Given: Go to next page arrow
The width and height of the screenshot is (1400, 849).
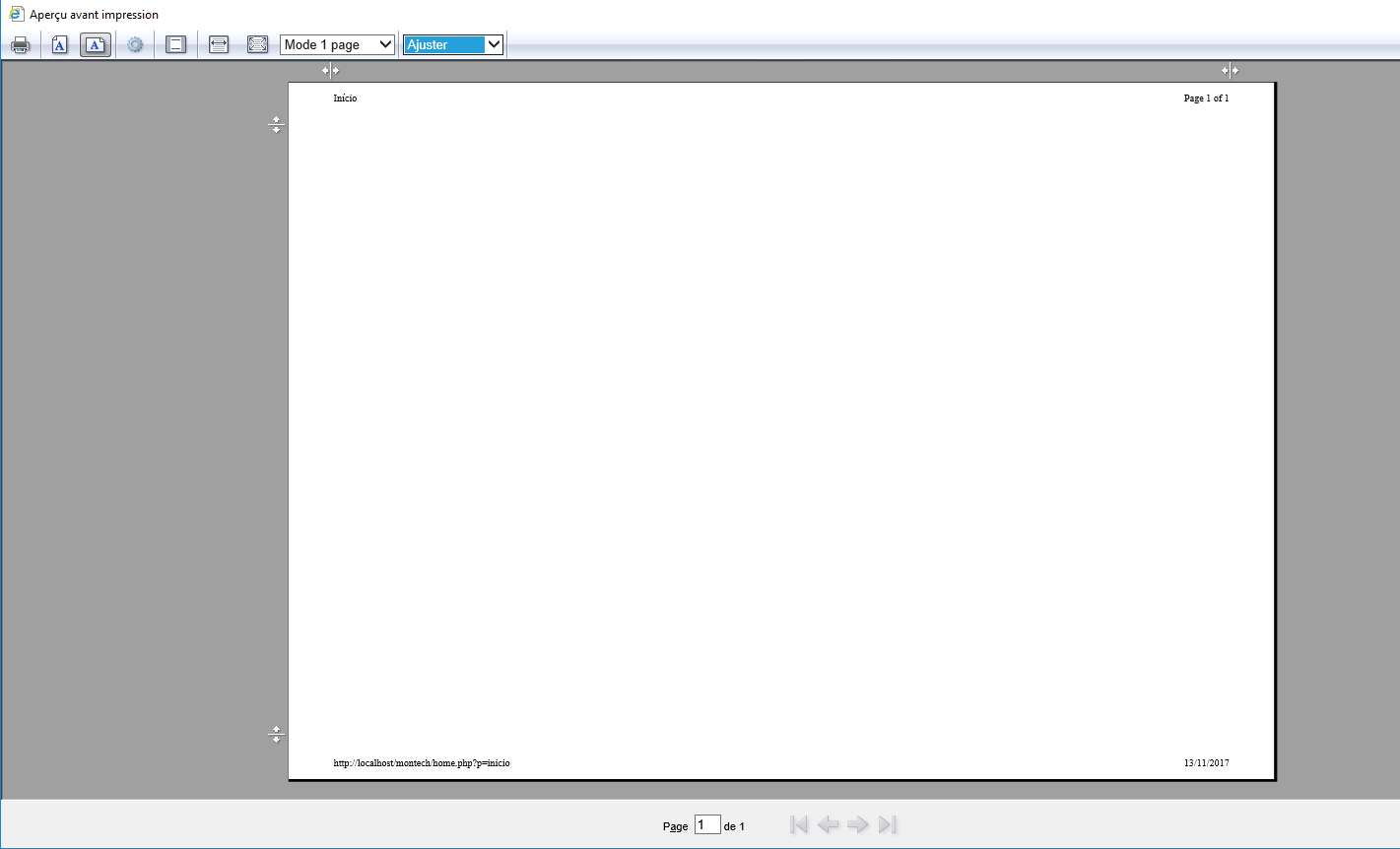Looking at the screenshot, I should pyautogui.click(x=858, y=824).
